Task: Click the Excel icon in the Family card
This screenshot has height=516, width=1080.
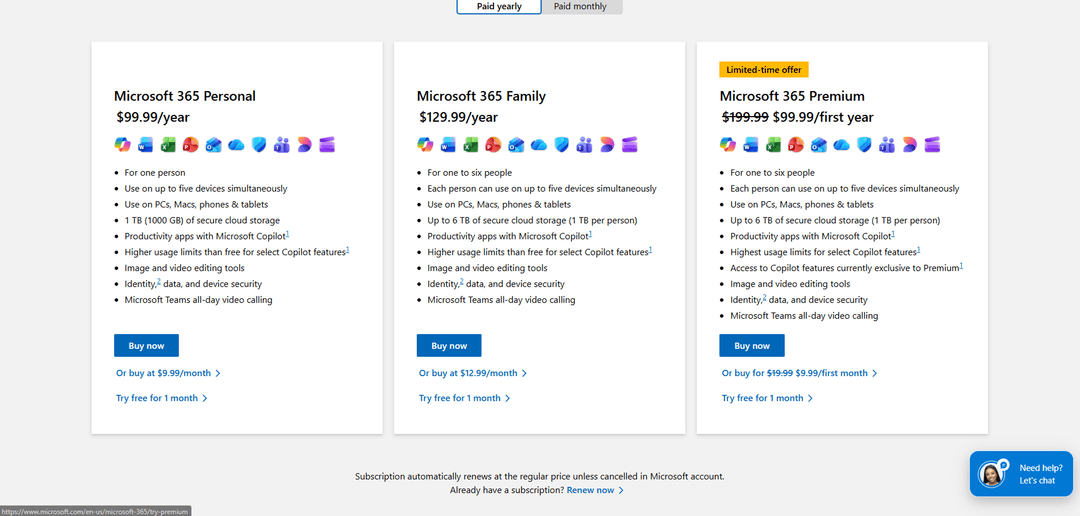Action: (x=471, y=145)
